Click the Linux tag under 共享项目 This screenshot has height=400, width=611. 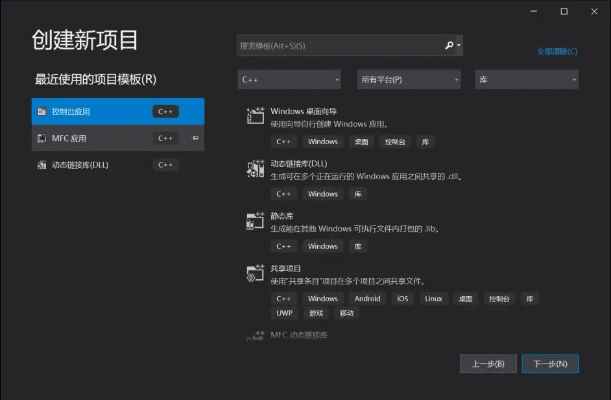433,299
